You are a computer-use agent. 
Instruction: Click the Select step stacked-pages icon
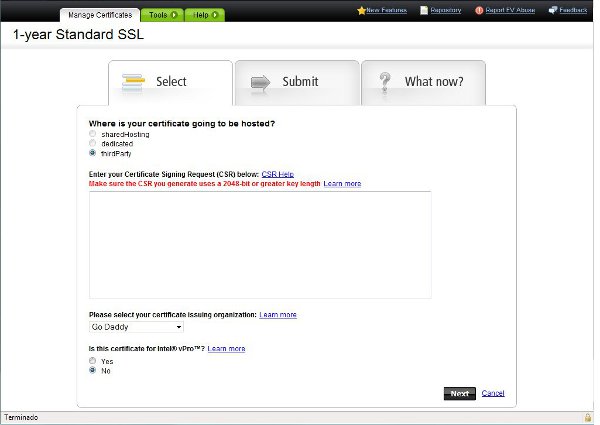point(132,82)
